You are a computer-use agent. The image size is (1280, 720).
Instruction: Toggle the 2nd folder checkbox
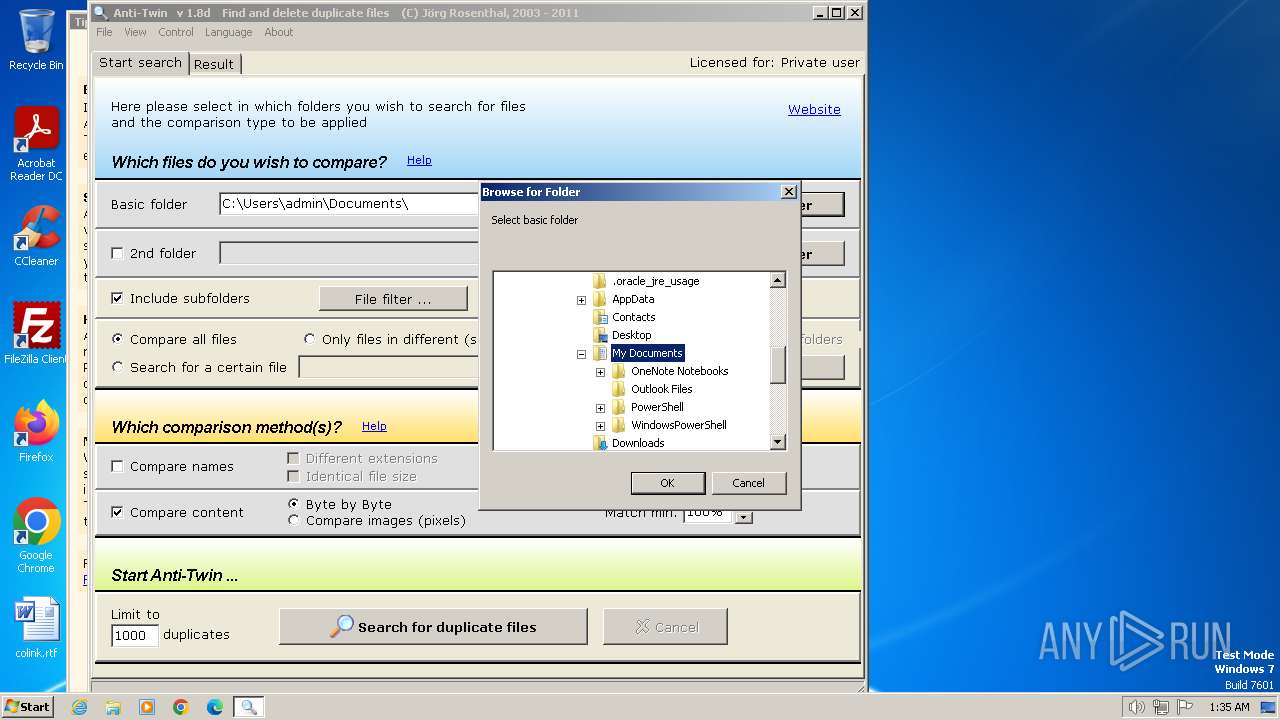(117, 253)
